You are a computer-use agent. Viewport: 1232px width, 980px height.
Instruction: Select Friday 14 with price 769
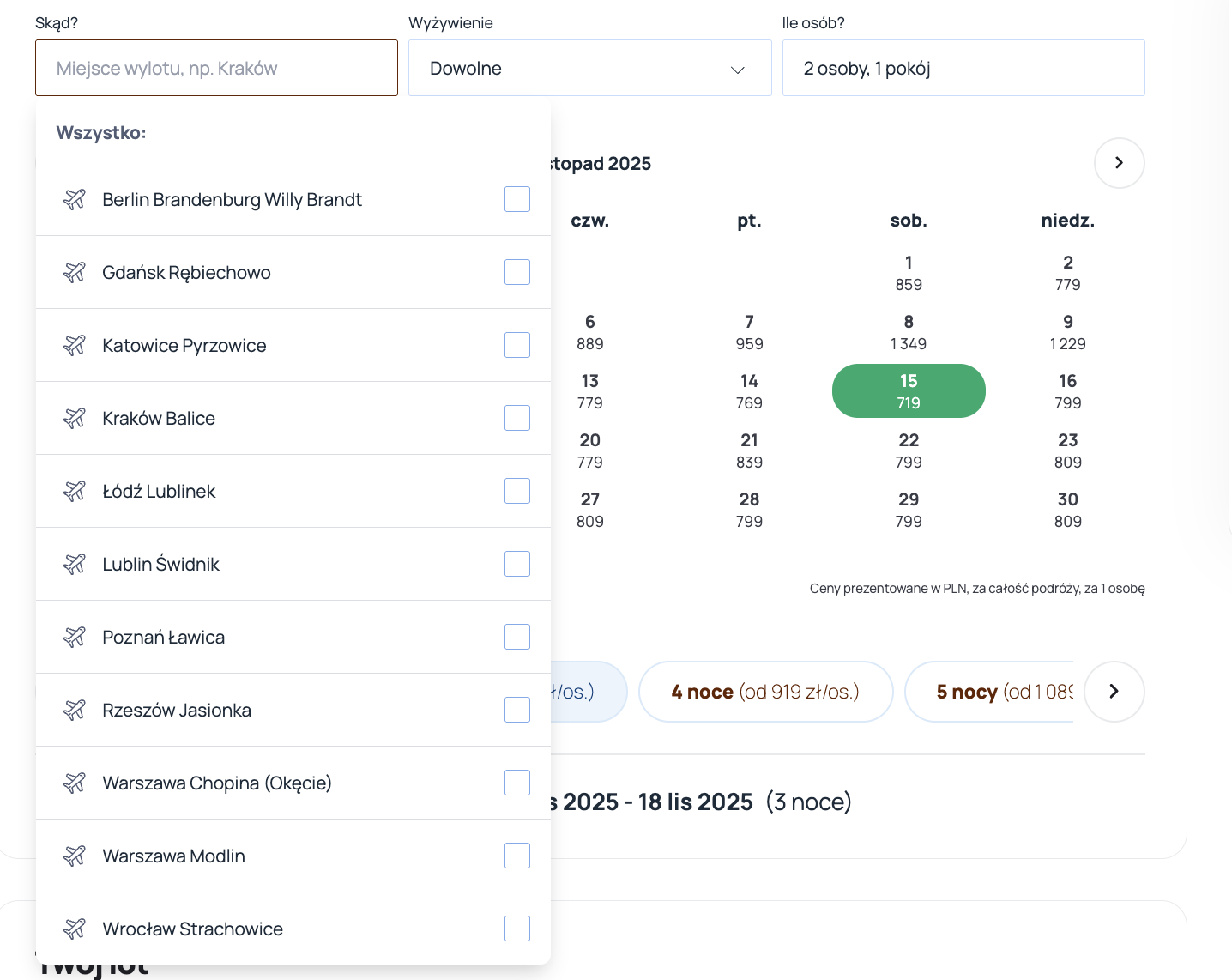click(x=749, y=391)
